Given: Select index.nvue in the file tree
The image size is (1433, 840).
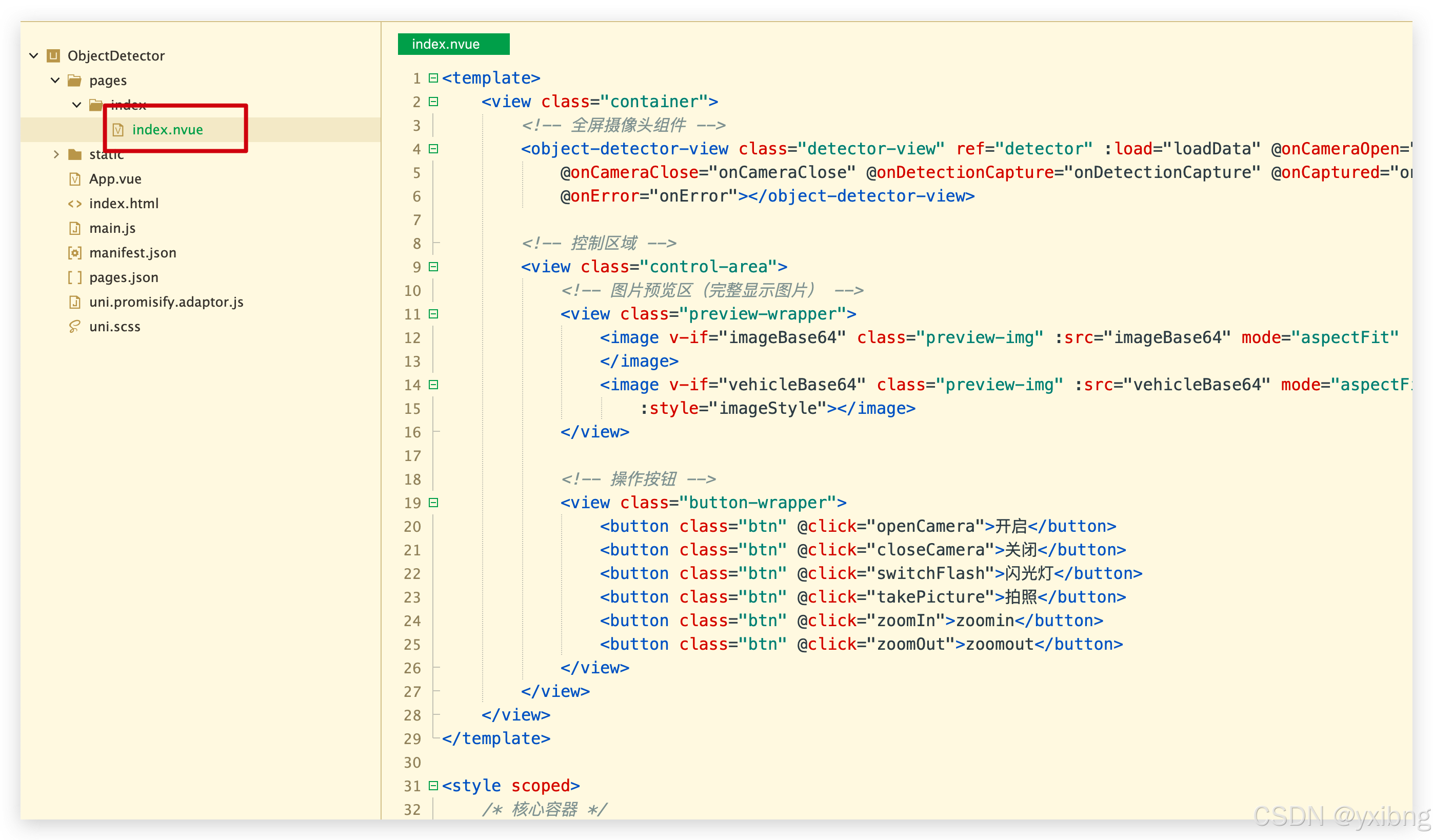Looking at the screenshot, I should pyautogui.click(x=167, y=130).
